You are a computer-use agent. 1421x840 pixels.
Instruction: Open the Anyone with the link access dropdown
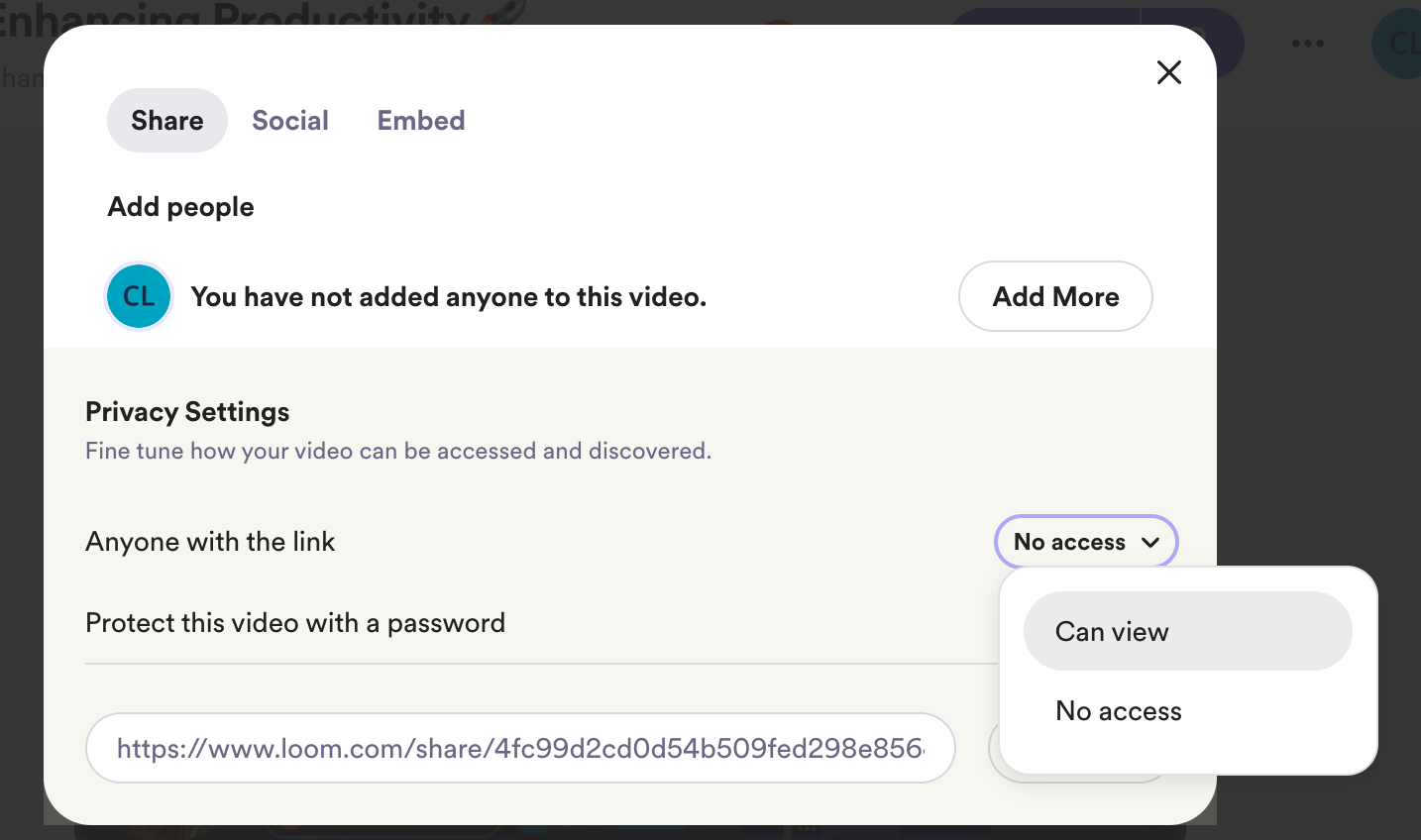click(1086, 542)
